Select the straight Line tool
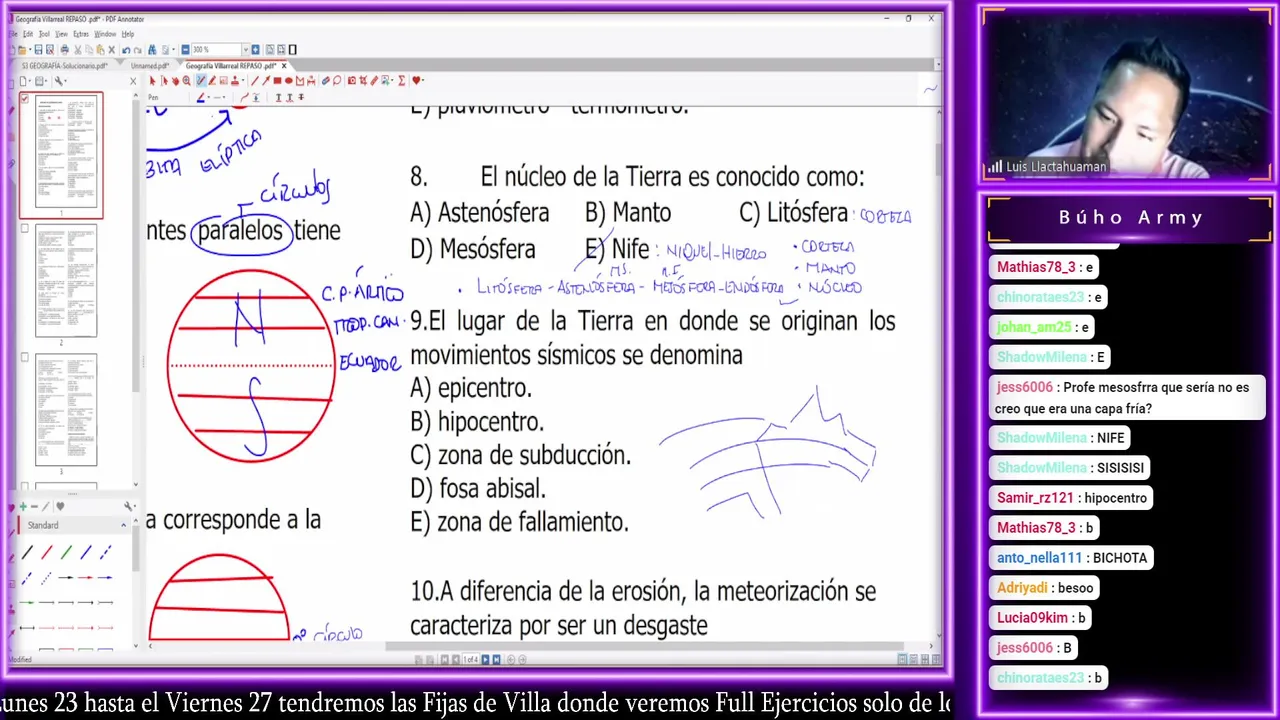 pyautogui.click(x=254, y=81)
